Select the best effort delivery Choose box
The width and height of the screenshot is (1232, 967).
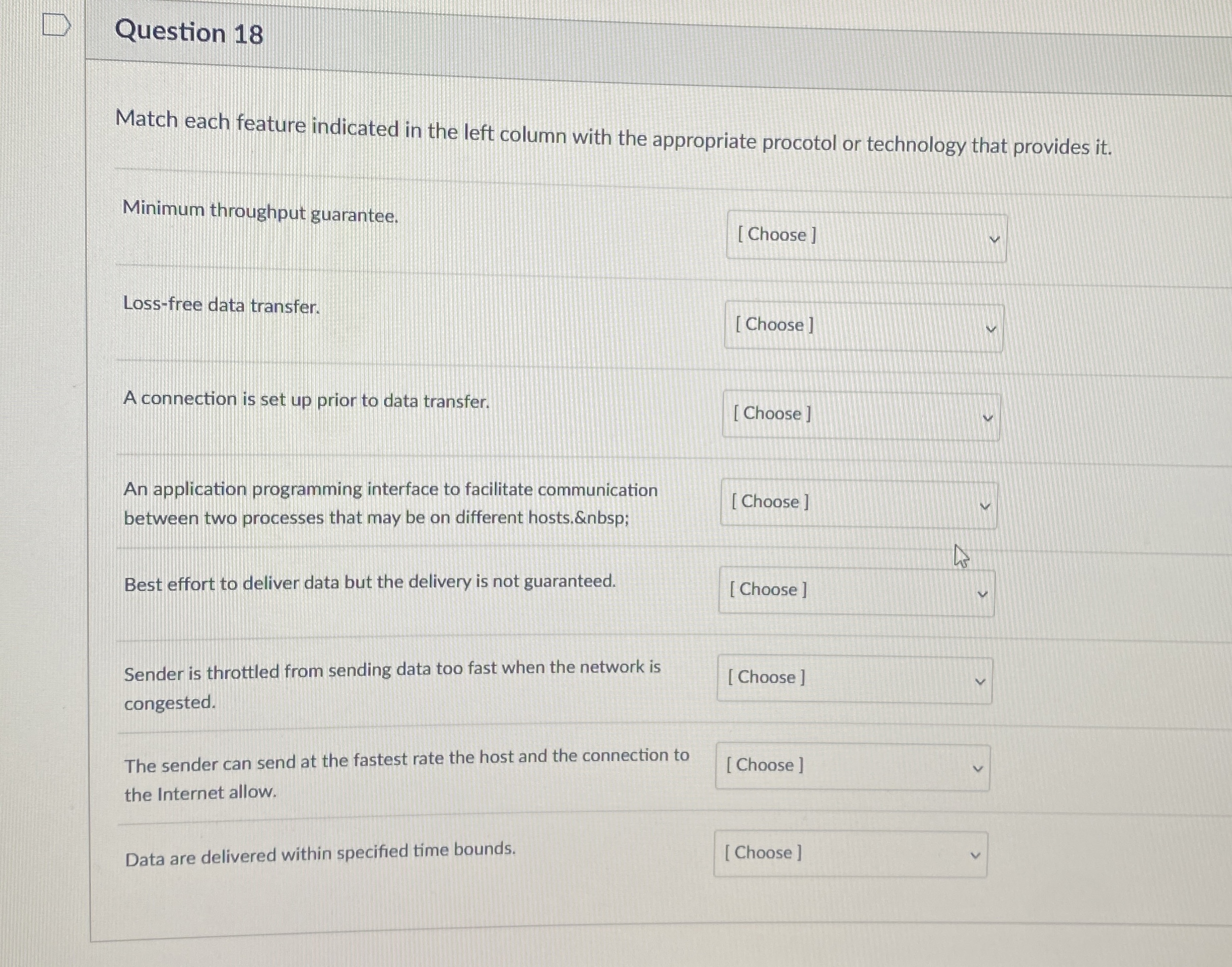(x=855, y=592)
